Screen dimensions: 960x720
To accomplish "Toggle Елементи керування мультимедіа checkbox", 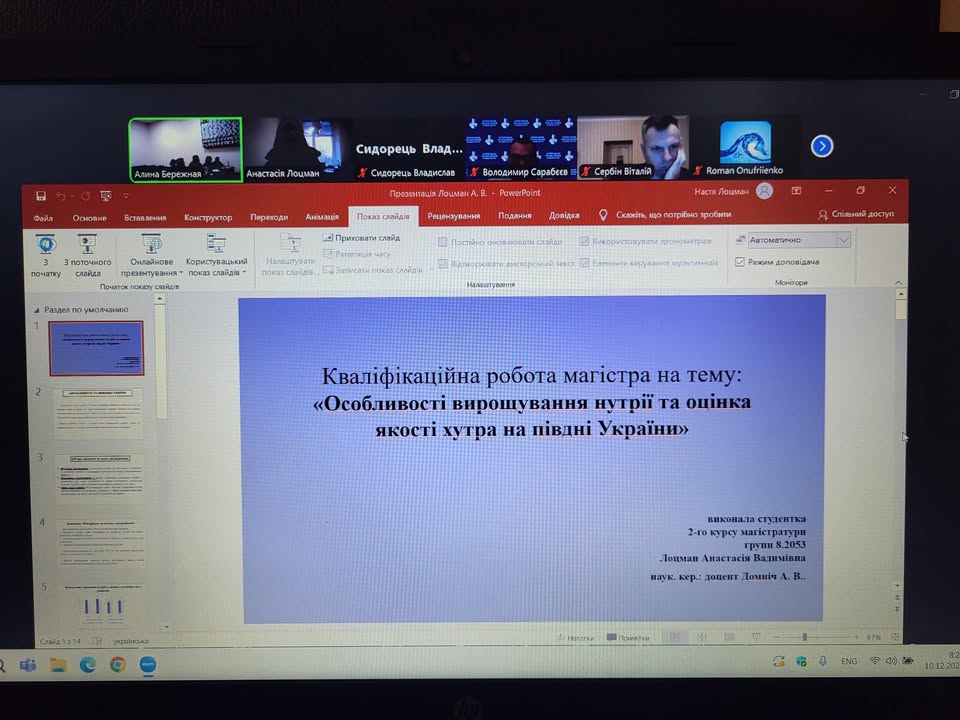I will point(584,263).
